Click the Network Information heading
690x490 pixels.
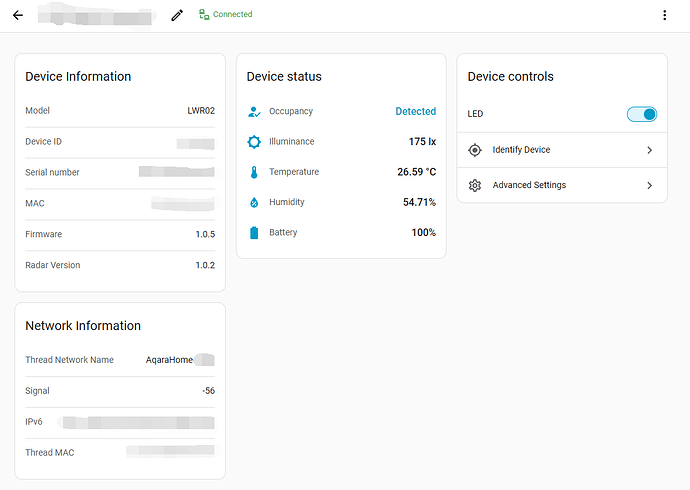point(83,326)
